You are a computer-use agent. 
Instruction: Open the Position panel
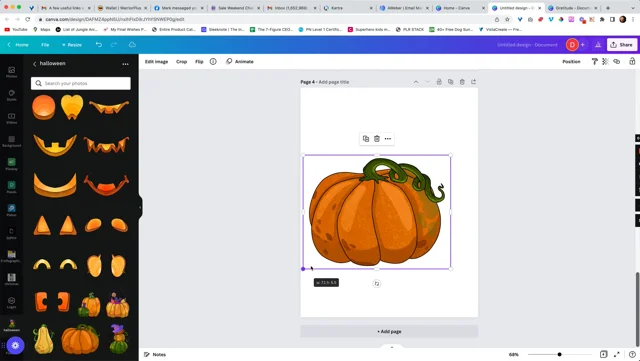point(571,61)
